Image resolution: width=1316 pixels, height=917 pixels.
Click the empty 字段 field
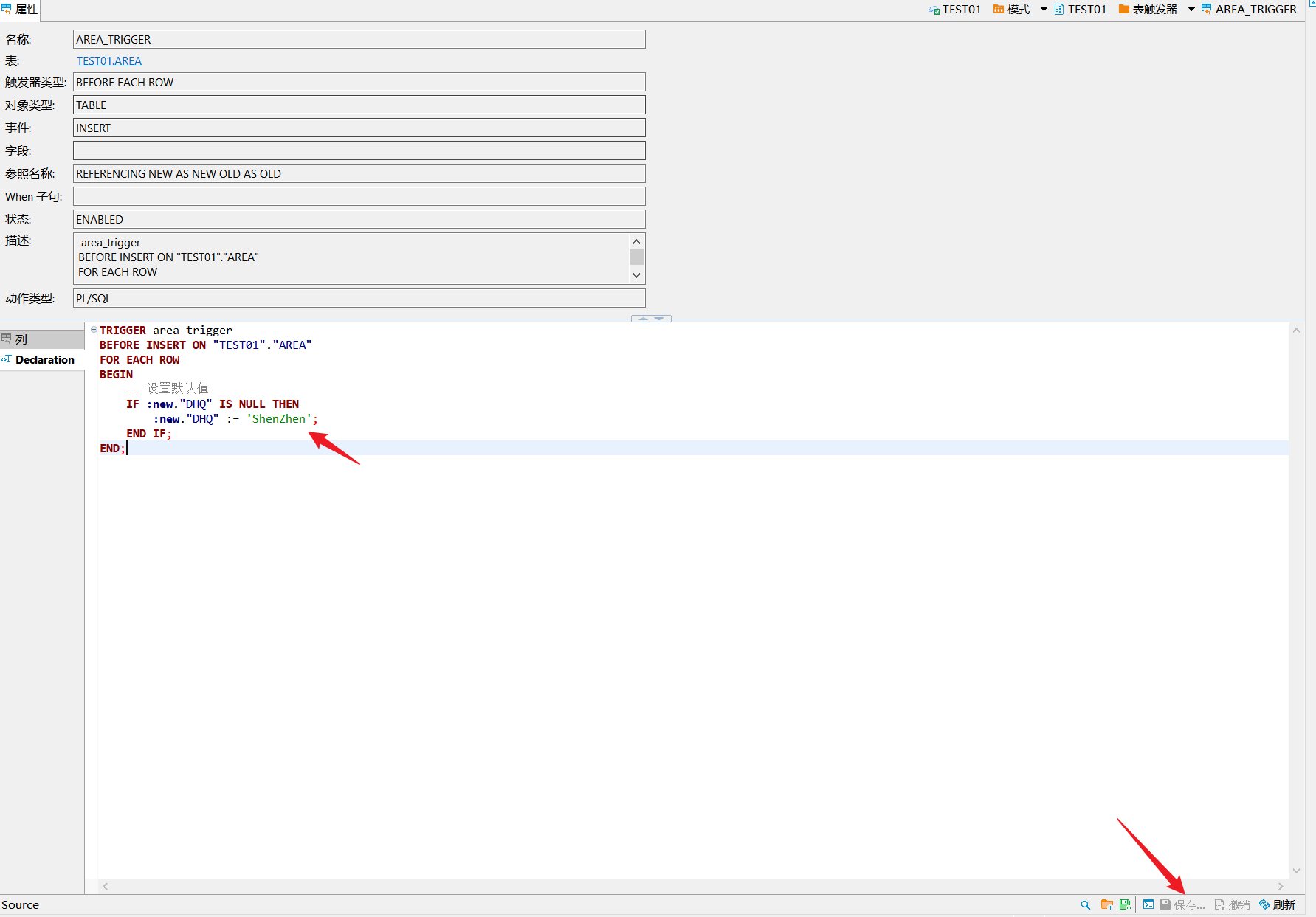coord(359,150)
